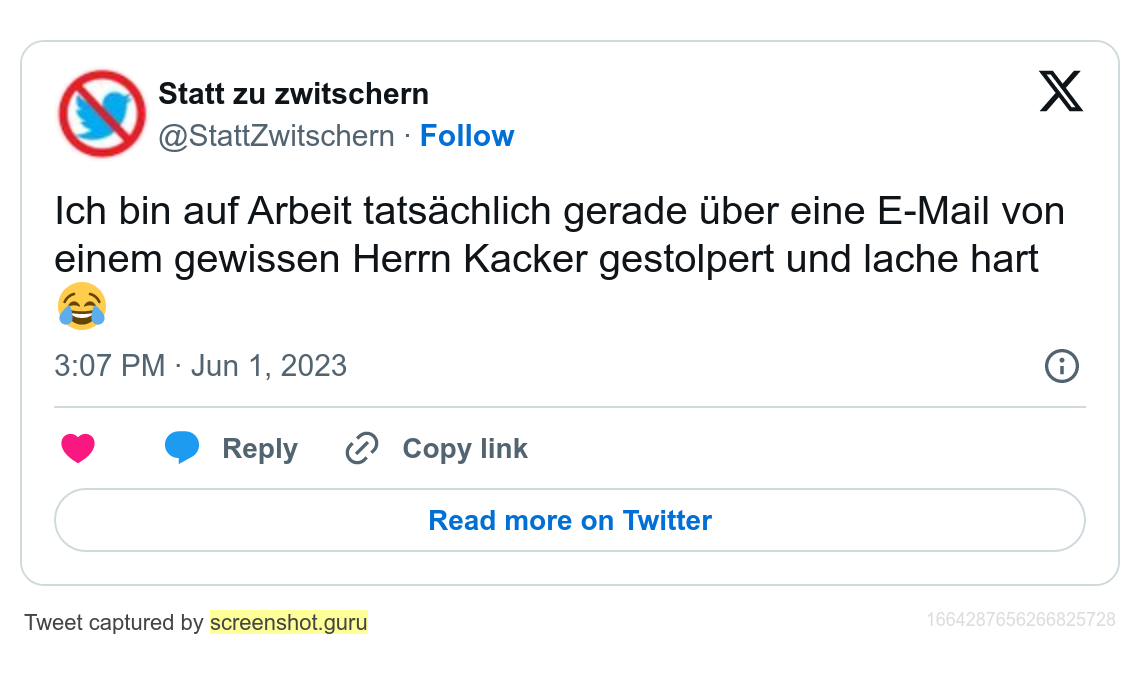
Task: Open the Twitter info circle icon
Action: click(1061, 366)
